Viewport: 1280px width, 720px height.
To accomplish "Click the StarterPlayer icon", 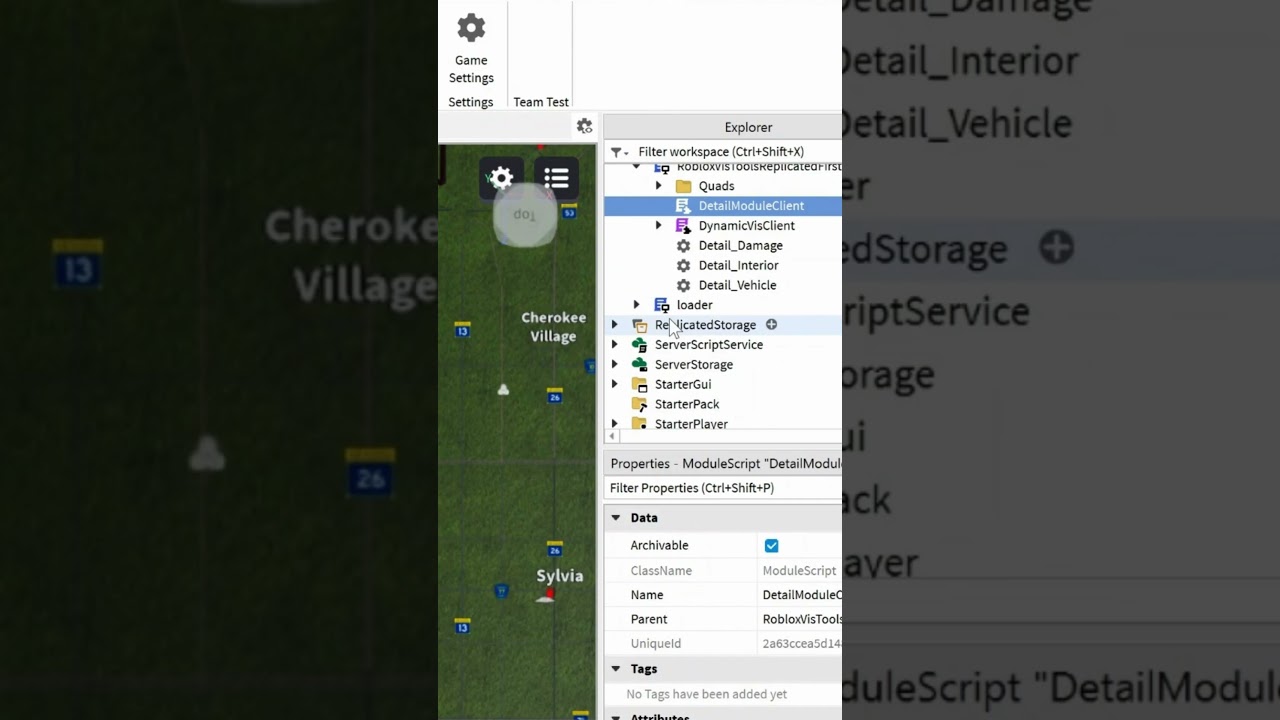I will click(x=640, y=424).
